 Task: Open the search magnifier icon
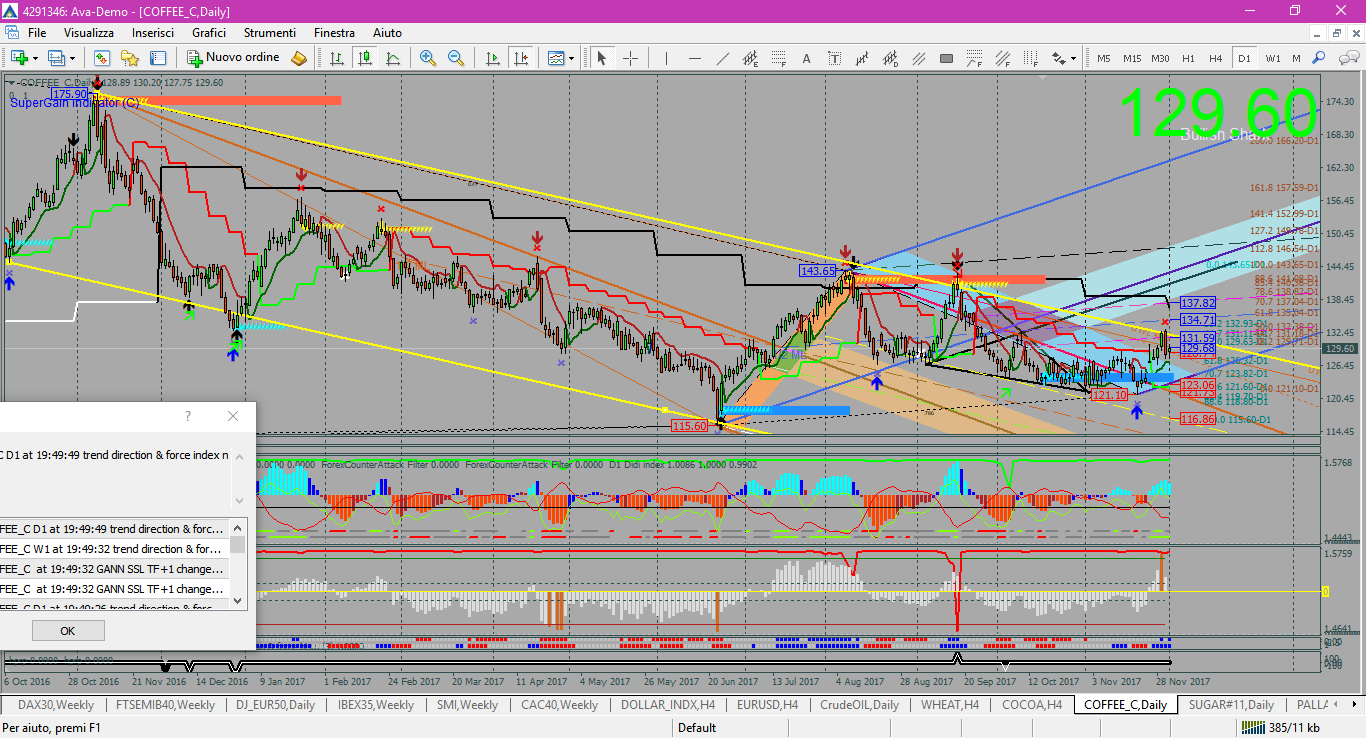(x=1319, y=58)
